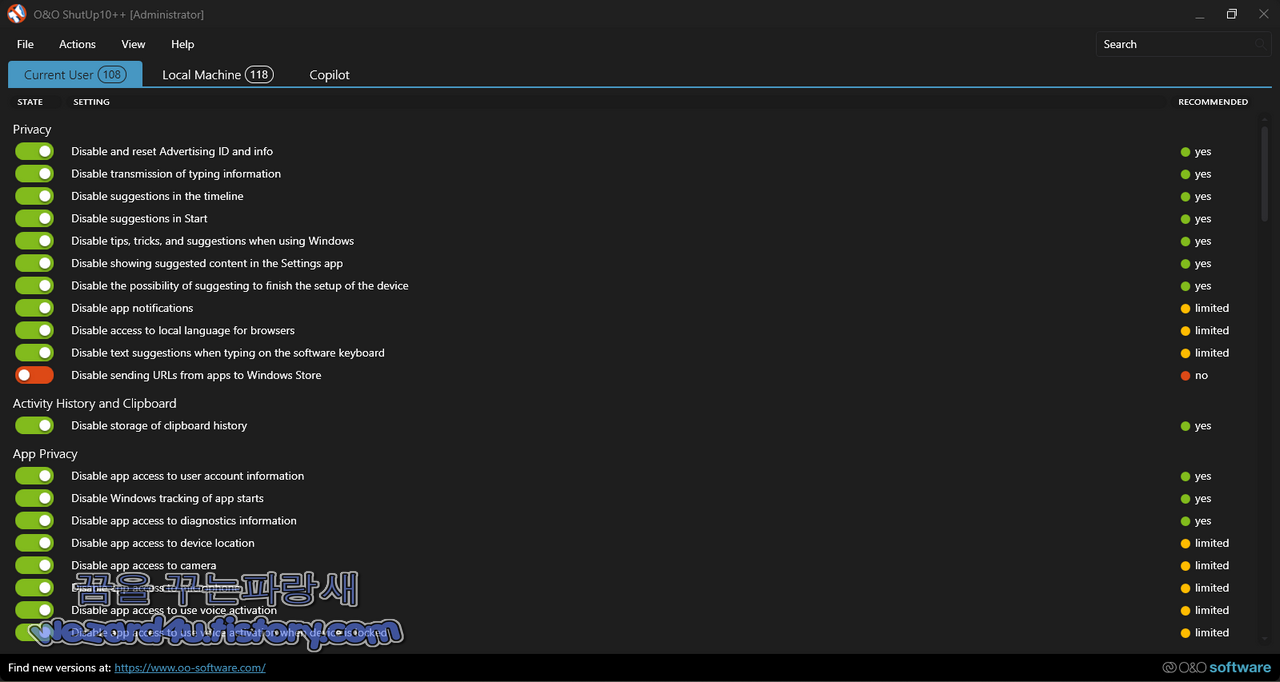
Task: Toggle suggested content in Settings app switch
Action: [x=34, y=263]
